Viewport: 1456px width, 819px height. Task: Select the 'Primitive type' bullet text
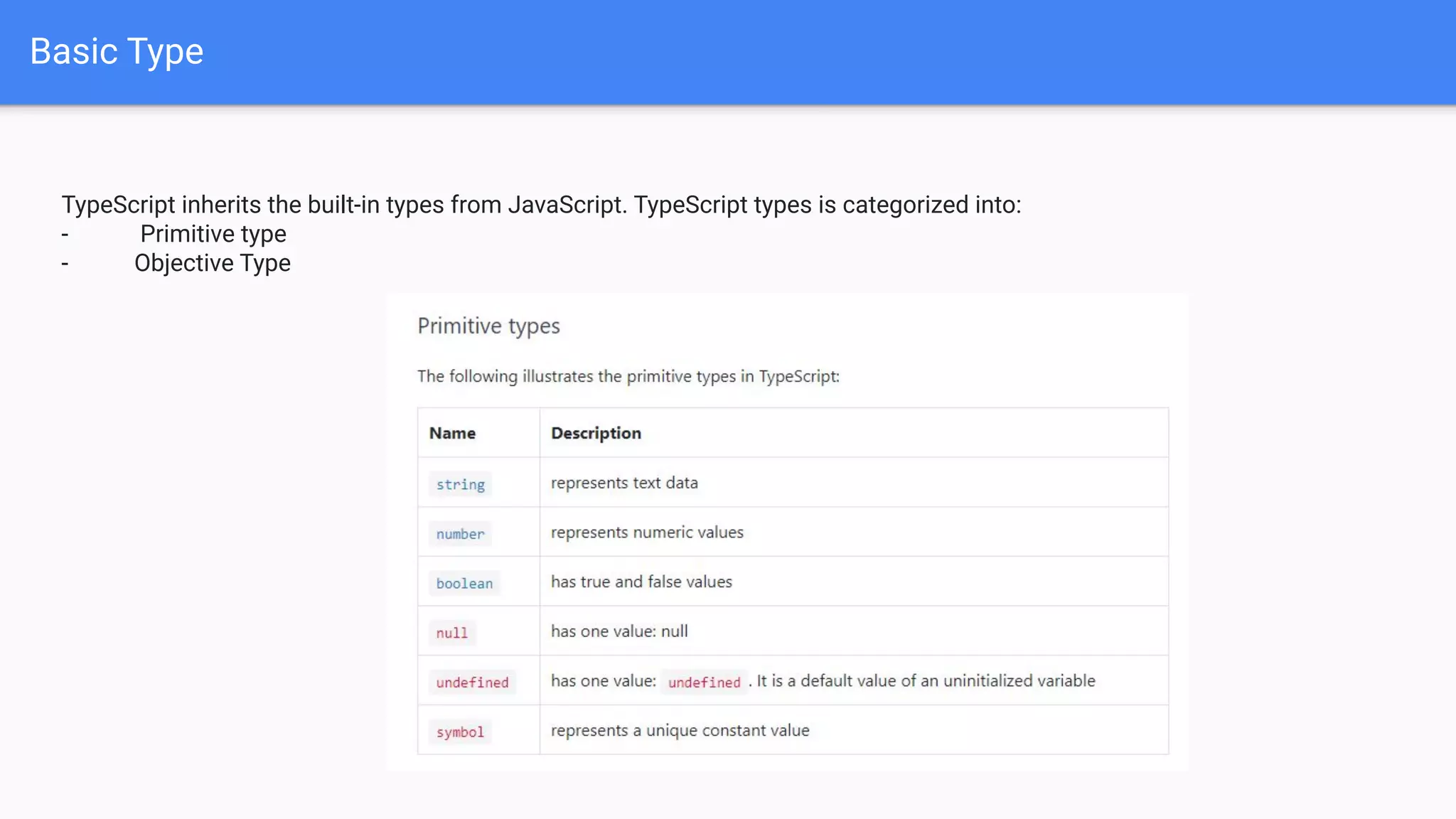[x=213, y=234]
